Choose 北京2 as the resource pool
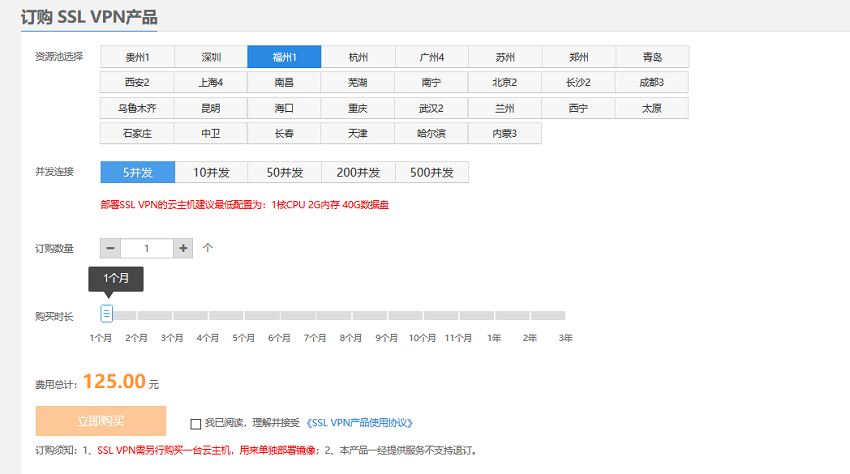Viewport: 850px width, 474px height. click(x=505, y=82)
